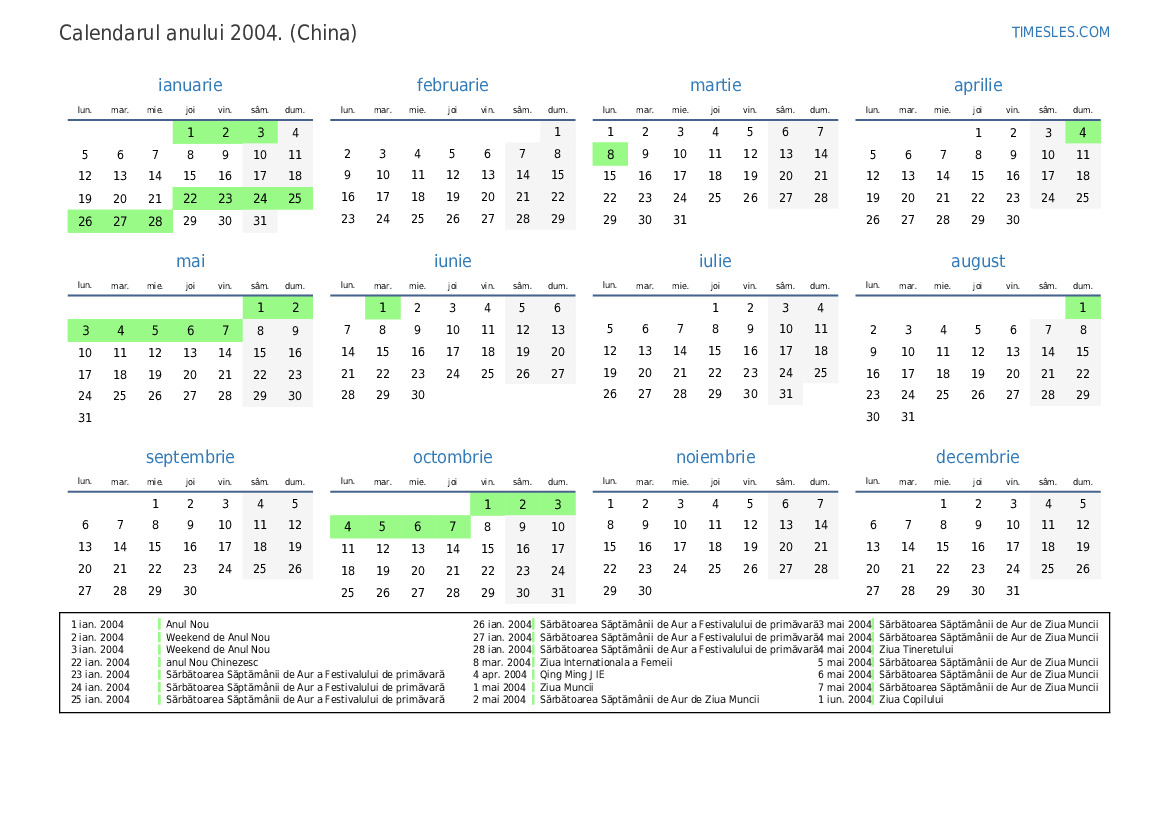Select May 31 in the calendar
The width and height of the screenshot is (1169, 827).
tap(85, 418)
